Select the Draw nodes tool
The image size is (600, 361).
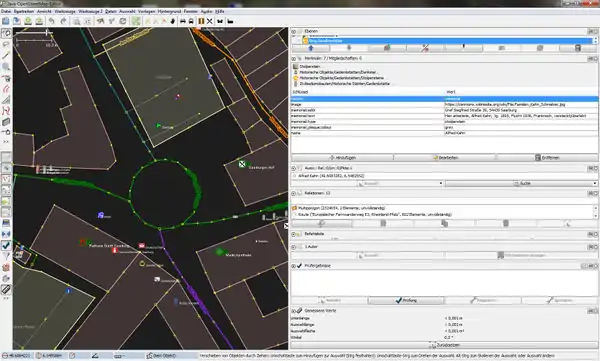click(x=6, y=56)
